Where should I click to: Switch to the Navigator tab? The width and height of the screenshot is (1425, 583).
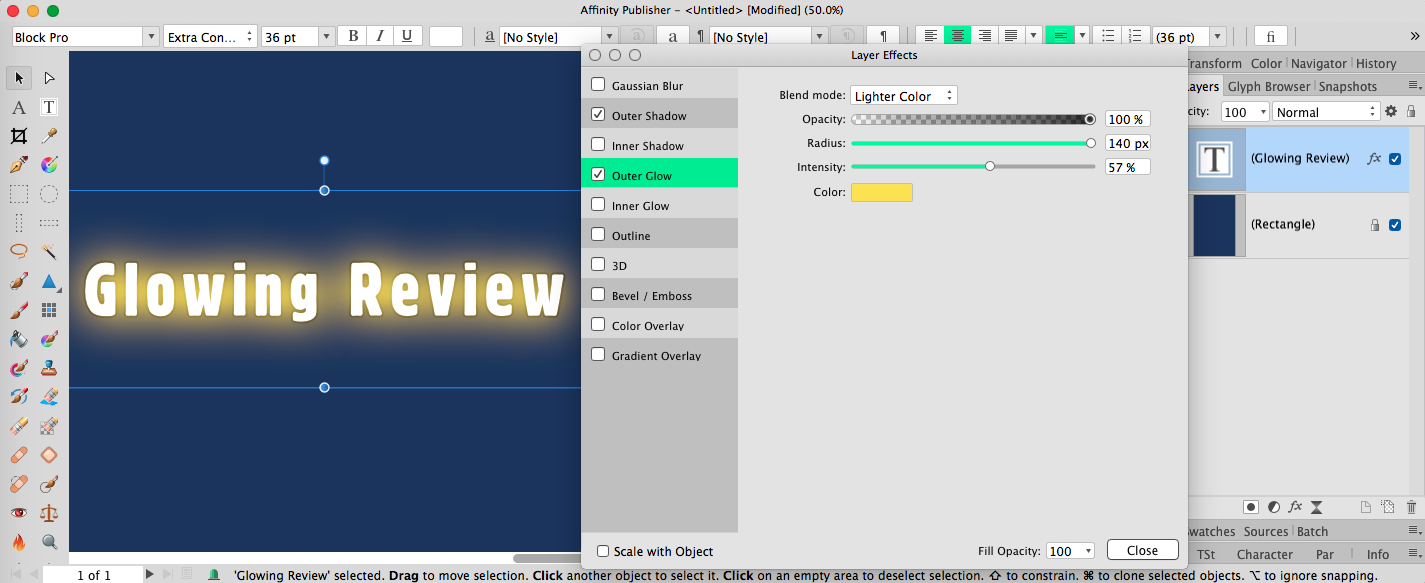(1318, 63)
